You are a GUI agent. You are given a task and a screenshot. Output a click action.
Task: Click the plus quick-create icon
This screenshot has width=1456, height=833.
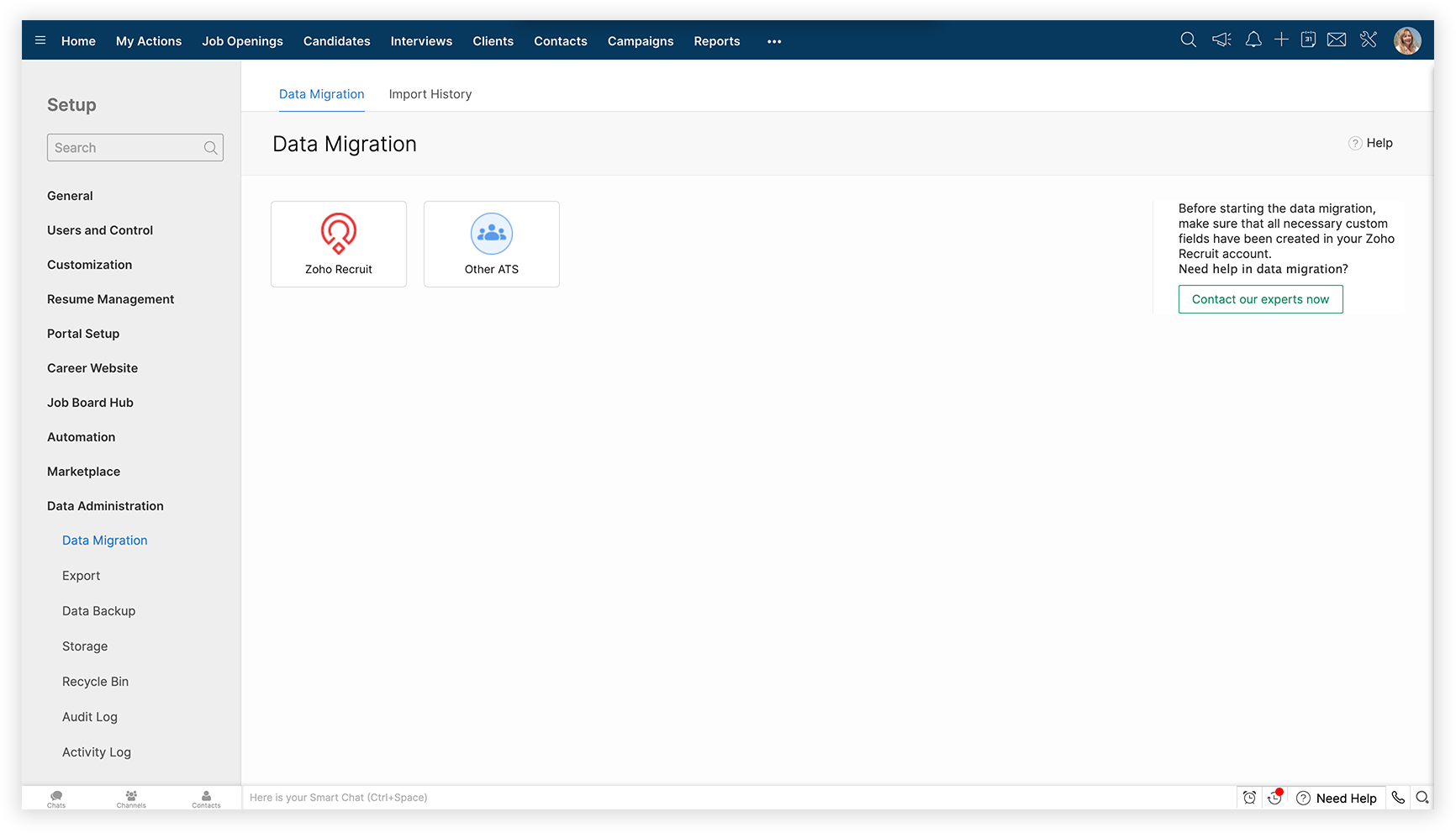(x=1281, y=40)
